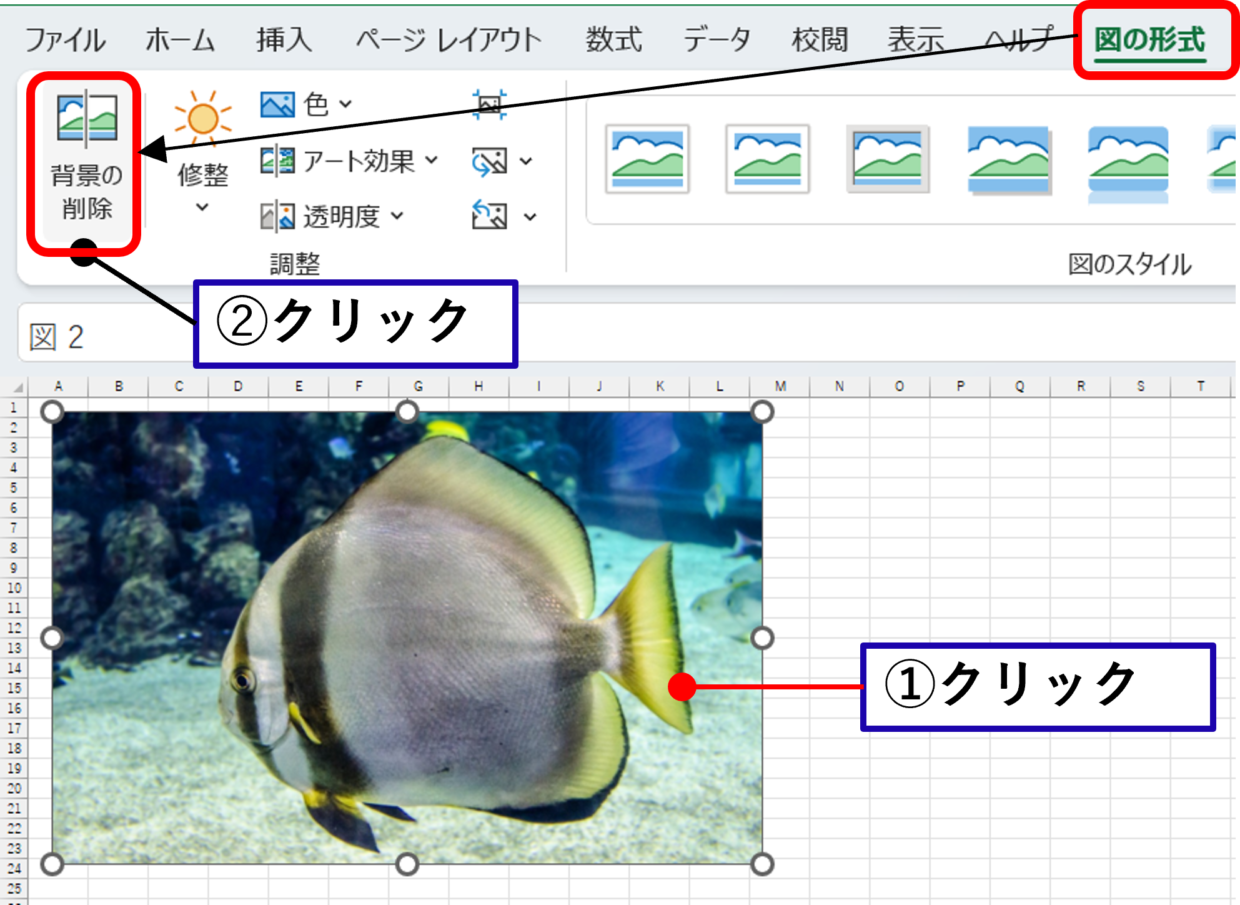Screen dimensions: 1240x905
Task: Open the ファイル menu
Action: [67, 40]
